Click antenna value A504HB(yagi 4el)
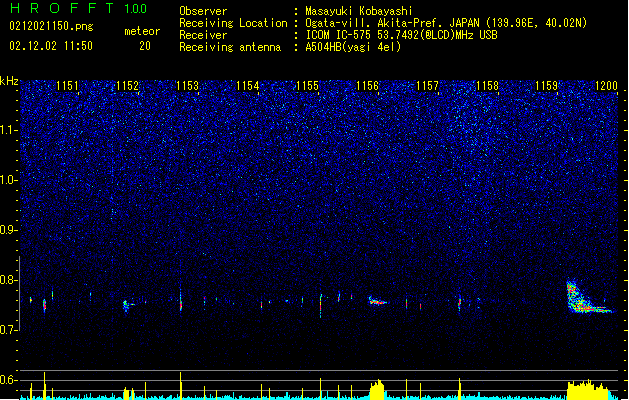Screen dimensions: 629x400 [x=353, y=47]
